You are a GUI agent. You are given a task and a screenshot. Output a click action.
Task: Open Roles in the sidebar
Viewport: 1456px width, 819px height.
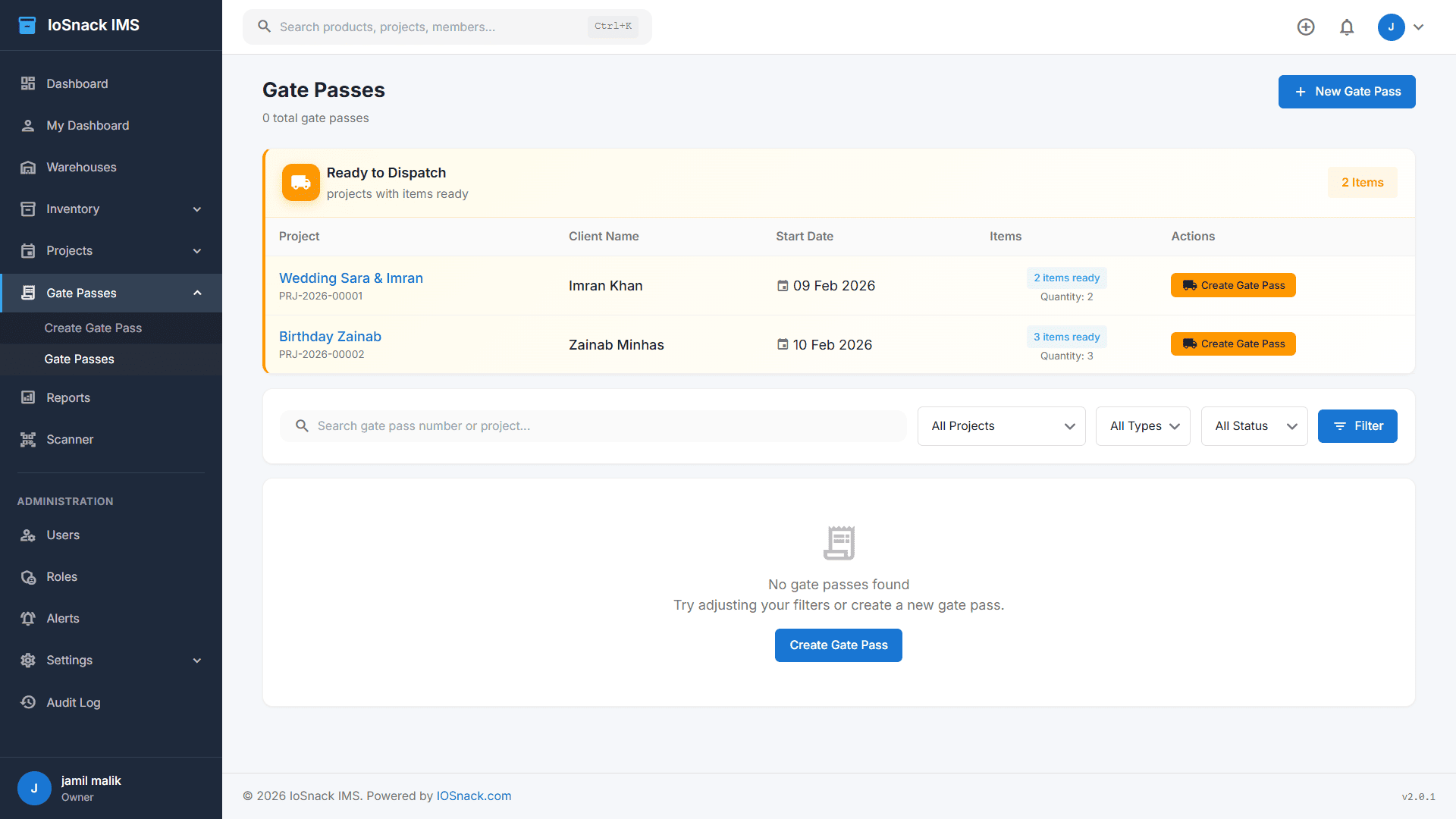coord(61,576)
